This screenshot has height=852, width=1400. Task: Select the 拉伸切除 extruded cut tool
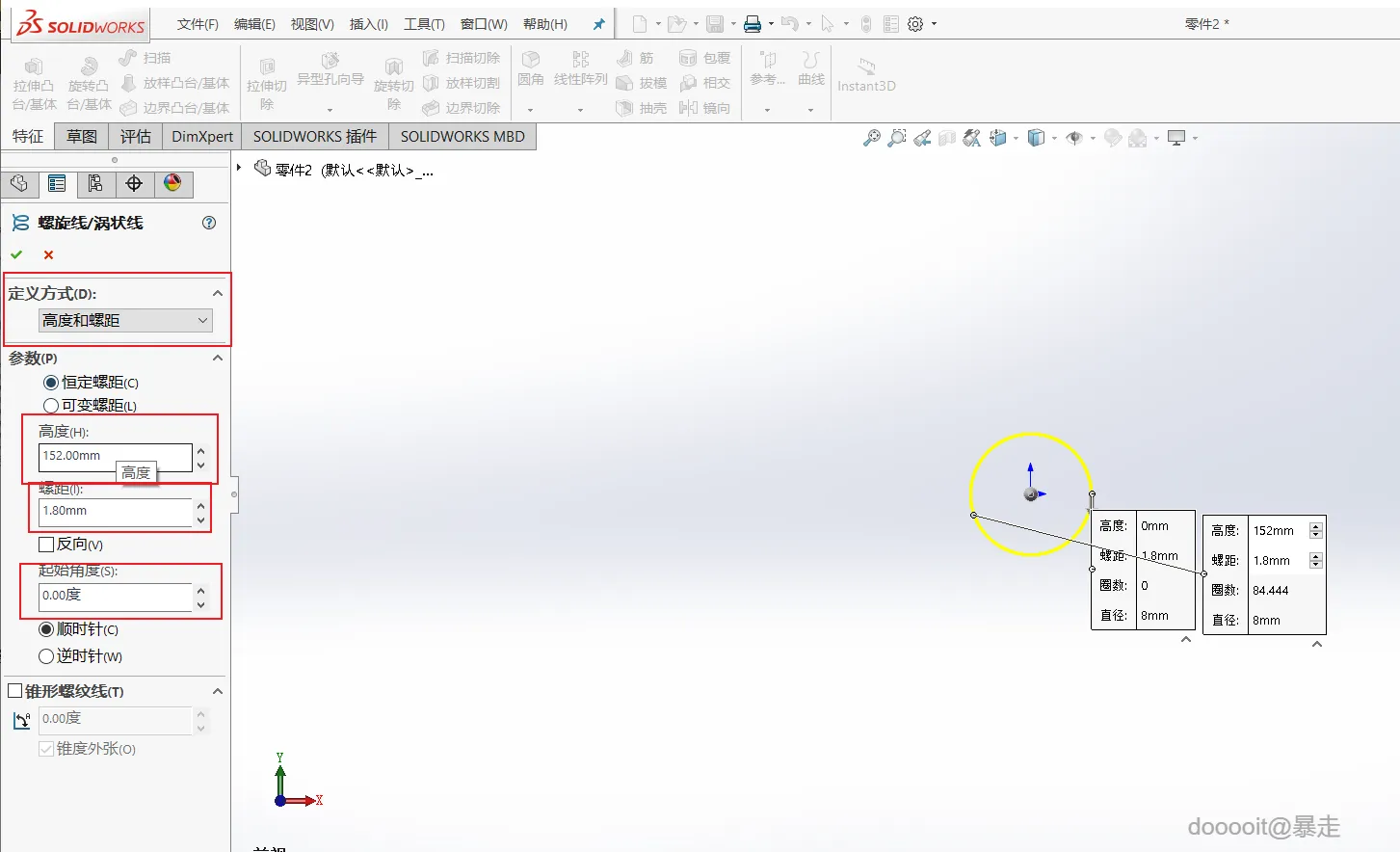point(267,84)
